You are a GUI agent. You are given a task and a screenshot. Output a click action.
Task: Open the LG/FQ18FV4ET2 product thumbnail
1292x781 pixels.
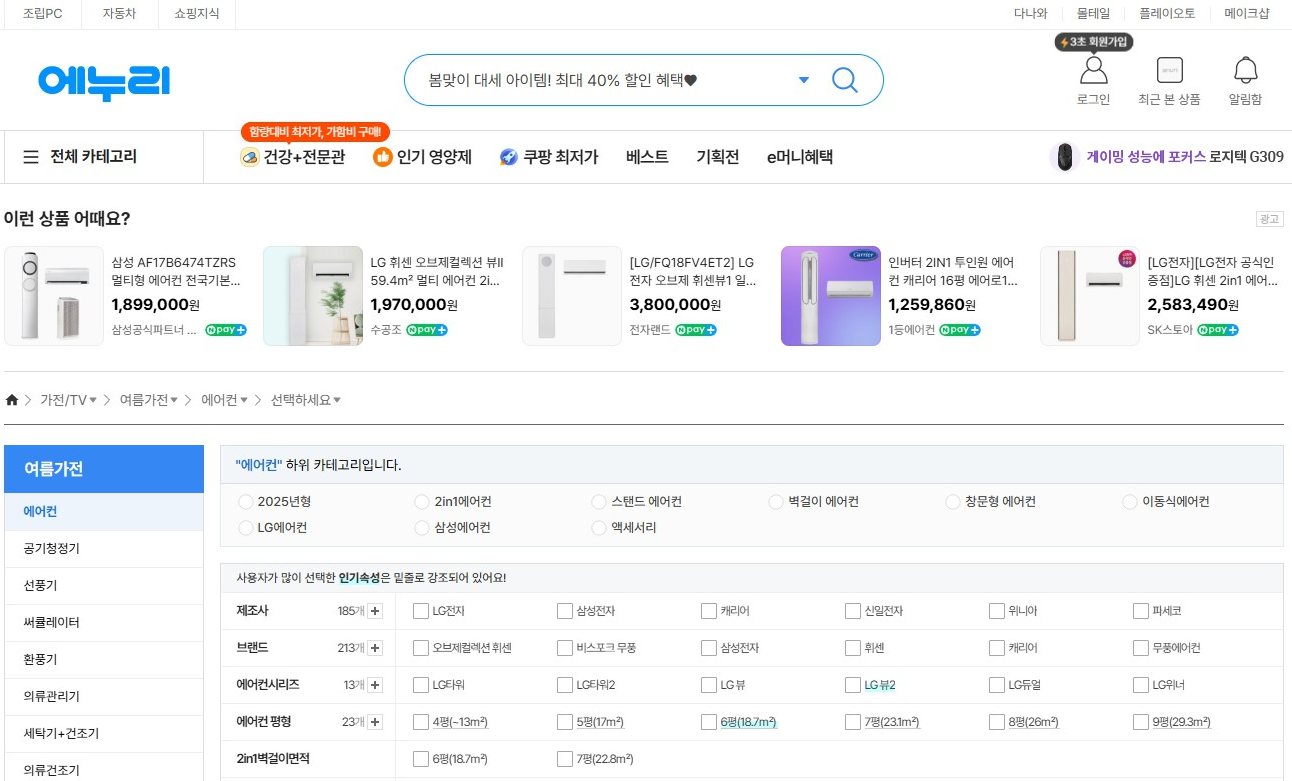pos(572,296)
